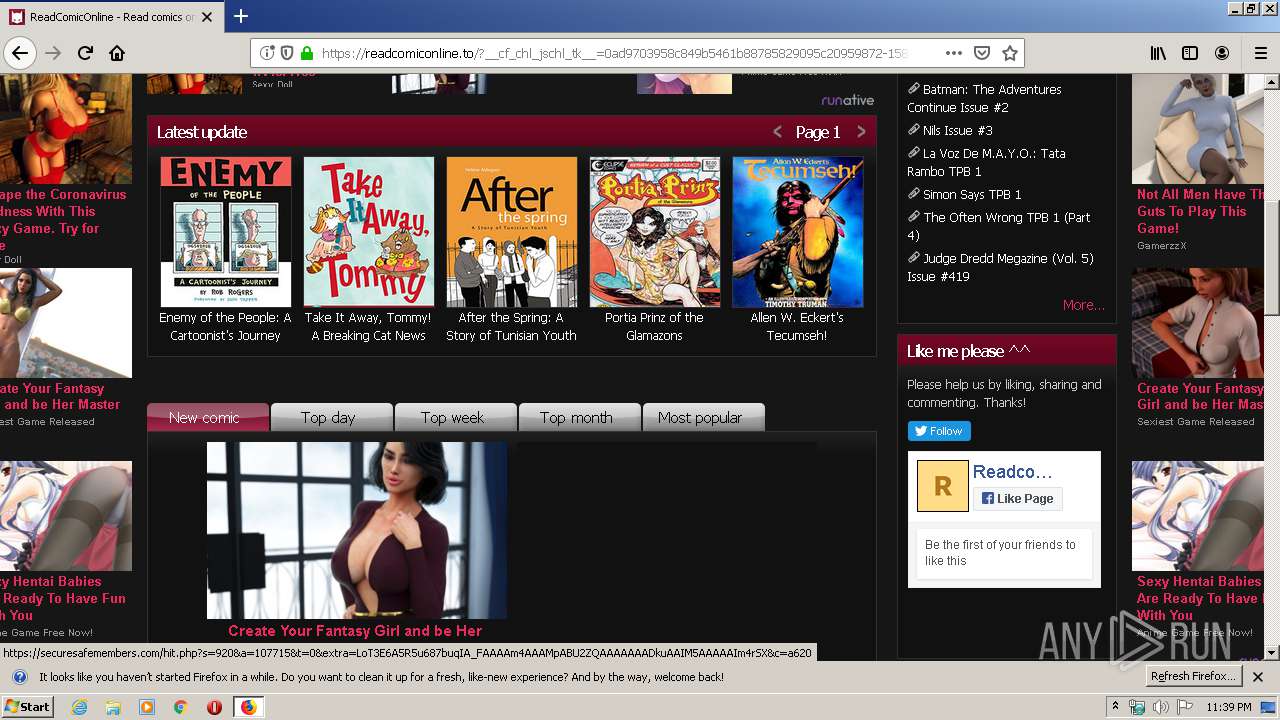1280x720 pixels.
Task: Open Judge Dredd Megazine Issue #419 link
Action: tap(1000, 267)
